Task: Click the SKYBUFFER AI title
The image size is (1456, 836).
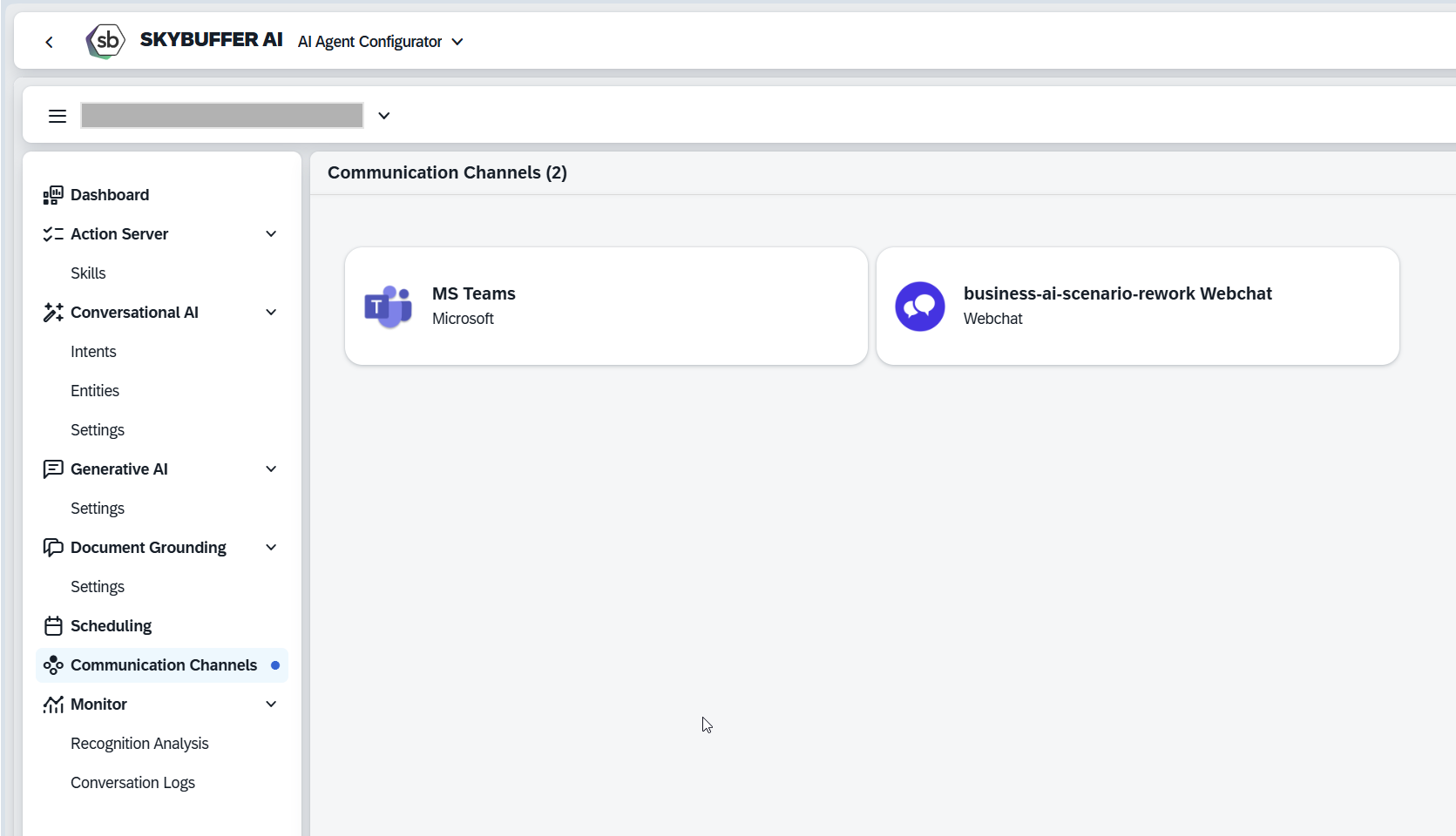Action: coord(211,40)
